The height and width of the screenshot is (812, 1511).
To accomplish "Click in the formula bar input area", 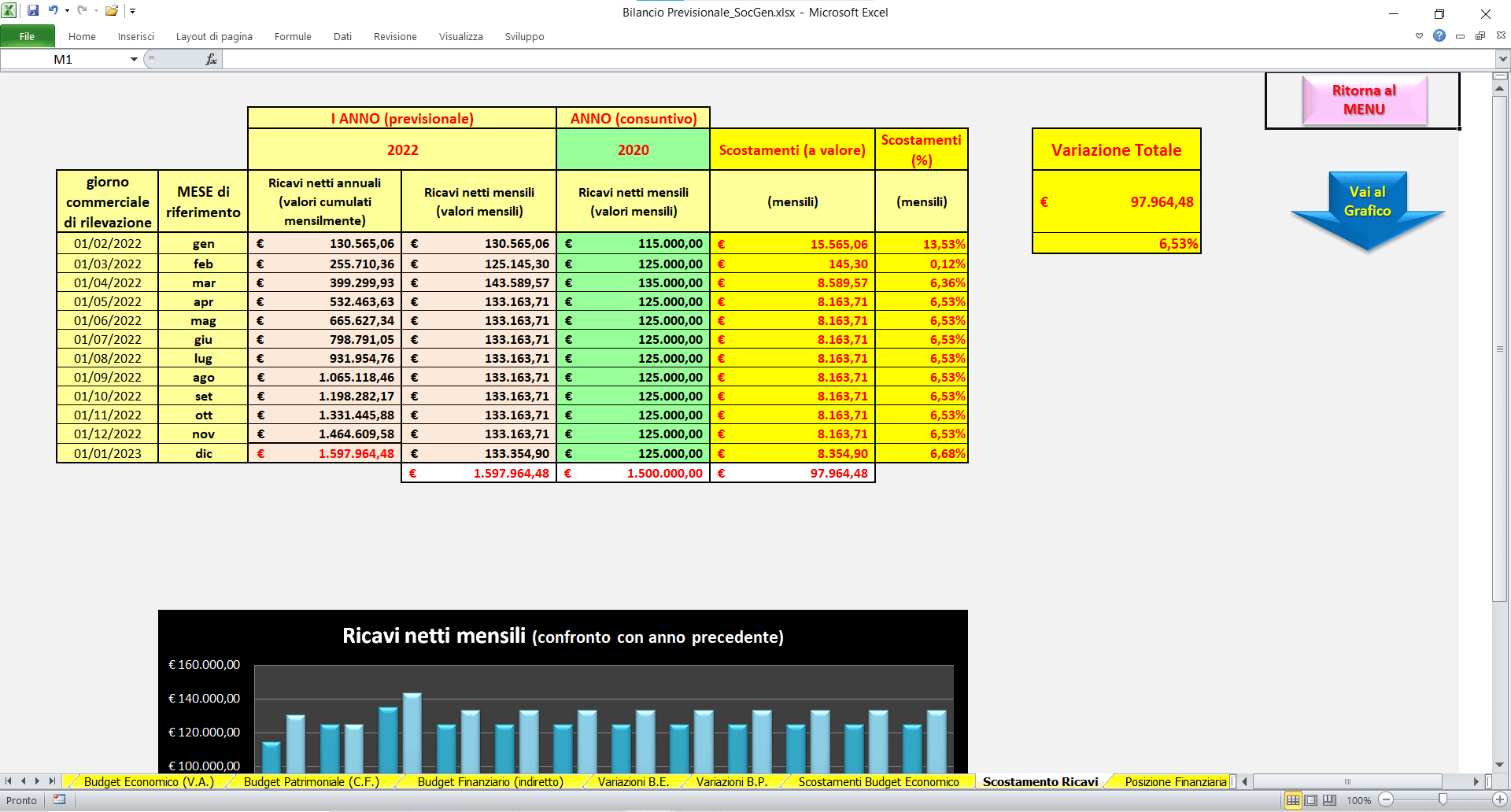I will point(858,59).
